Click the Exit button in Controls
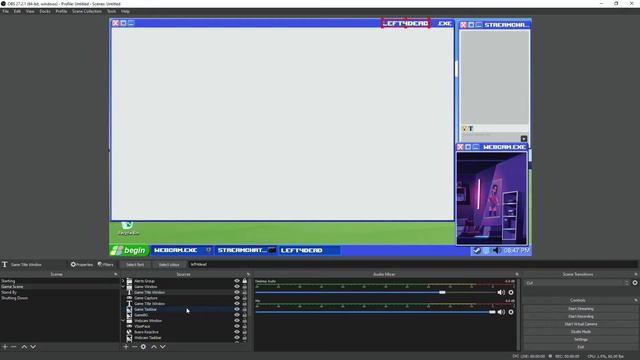 pyautogui.click(x=580, y=347)
